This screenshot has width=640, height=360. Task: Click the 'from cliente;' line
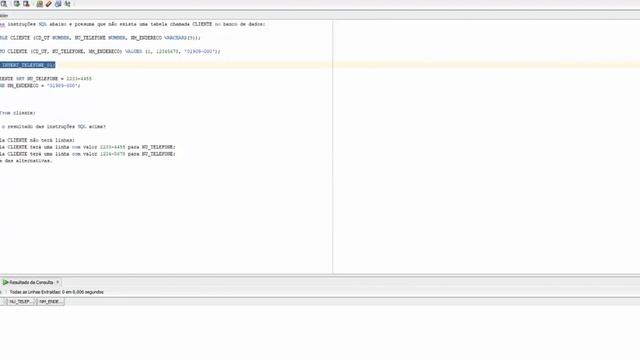pyautogui.click(x=18, y=113)
